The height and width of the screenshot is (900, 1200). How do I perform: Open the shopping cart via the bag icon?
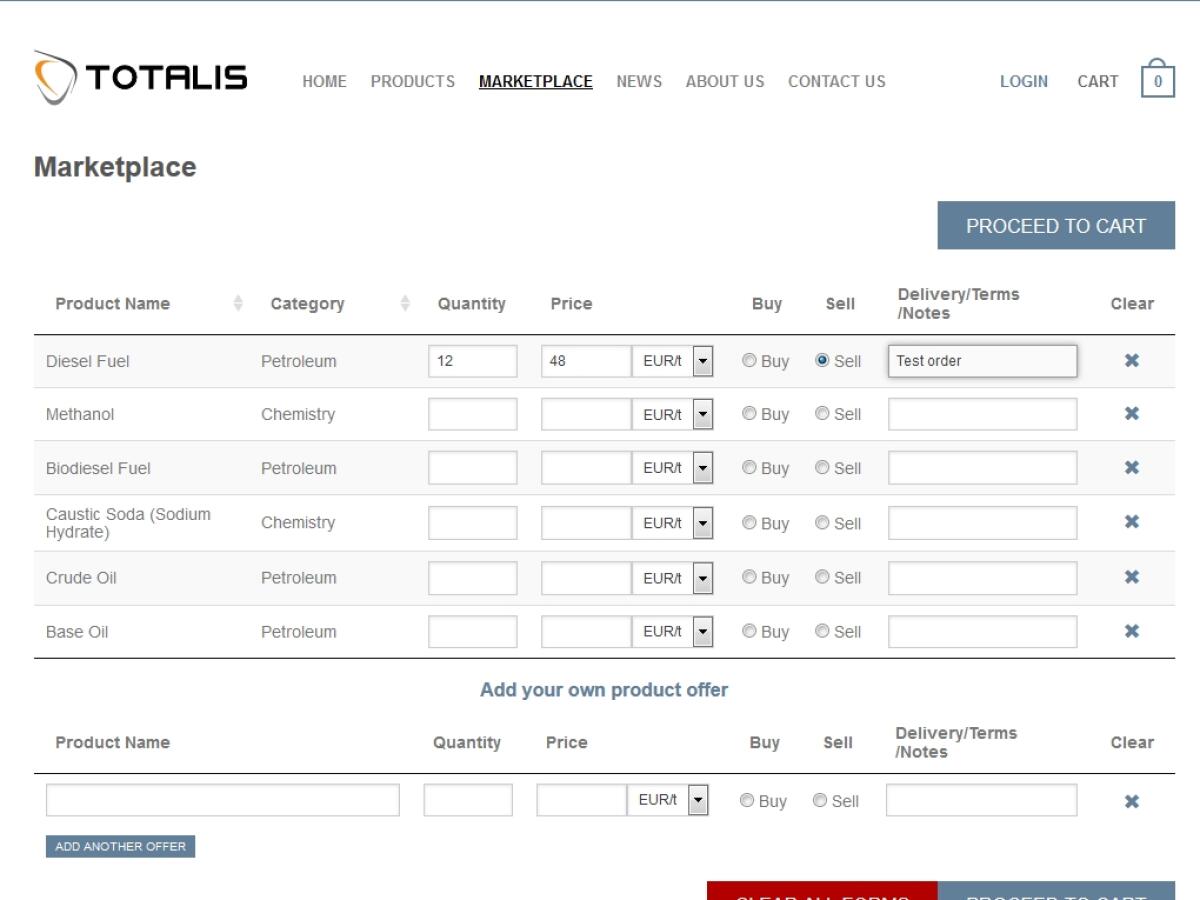pyautogui.click(x=1156, y=80)
